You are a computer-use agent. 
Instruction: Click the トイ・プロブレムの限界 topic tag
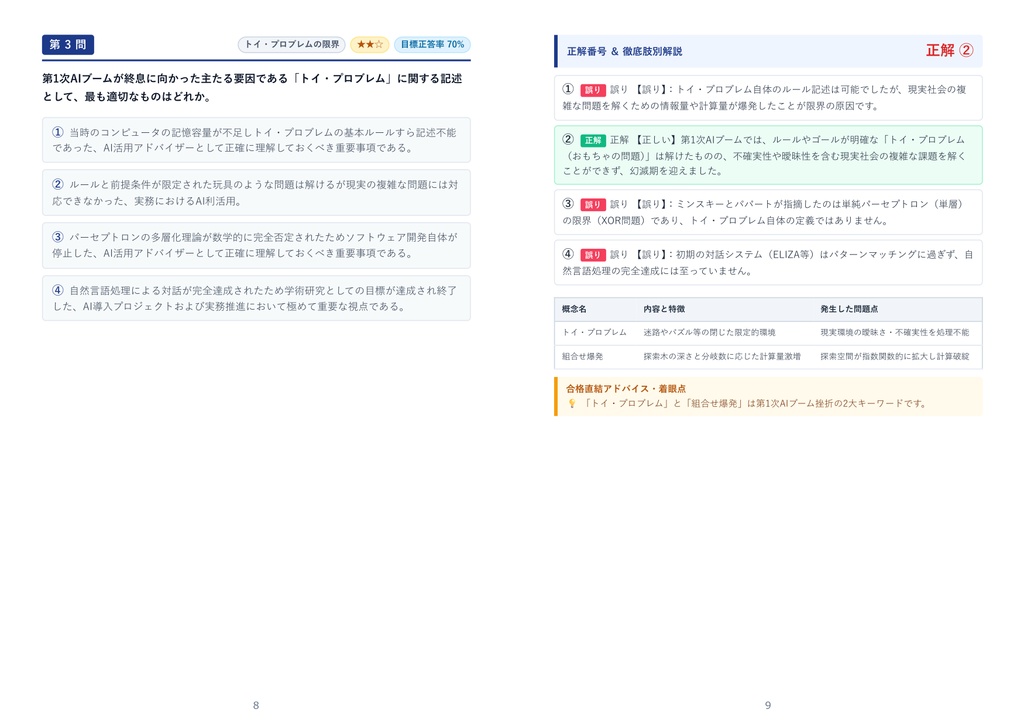coord(292,44)
